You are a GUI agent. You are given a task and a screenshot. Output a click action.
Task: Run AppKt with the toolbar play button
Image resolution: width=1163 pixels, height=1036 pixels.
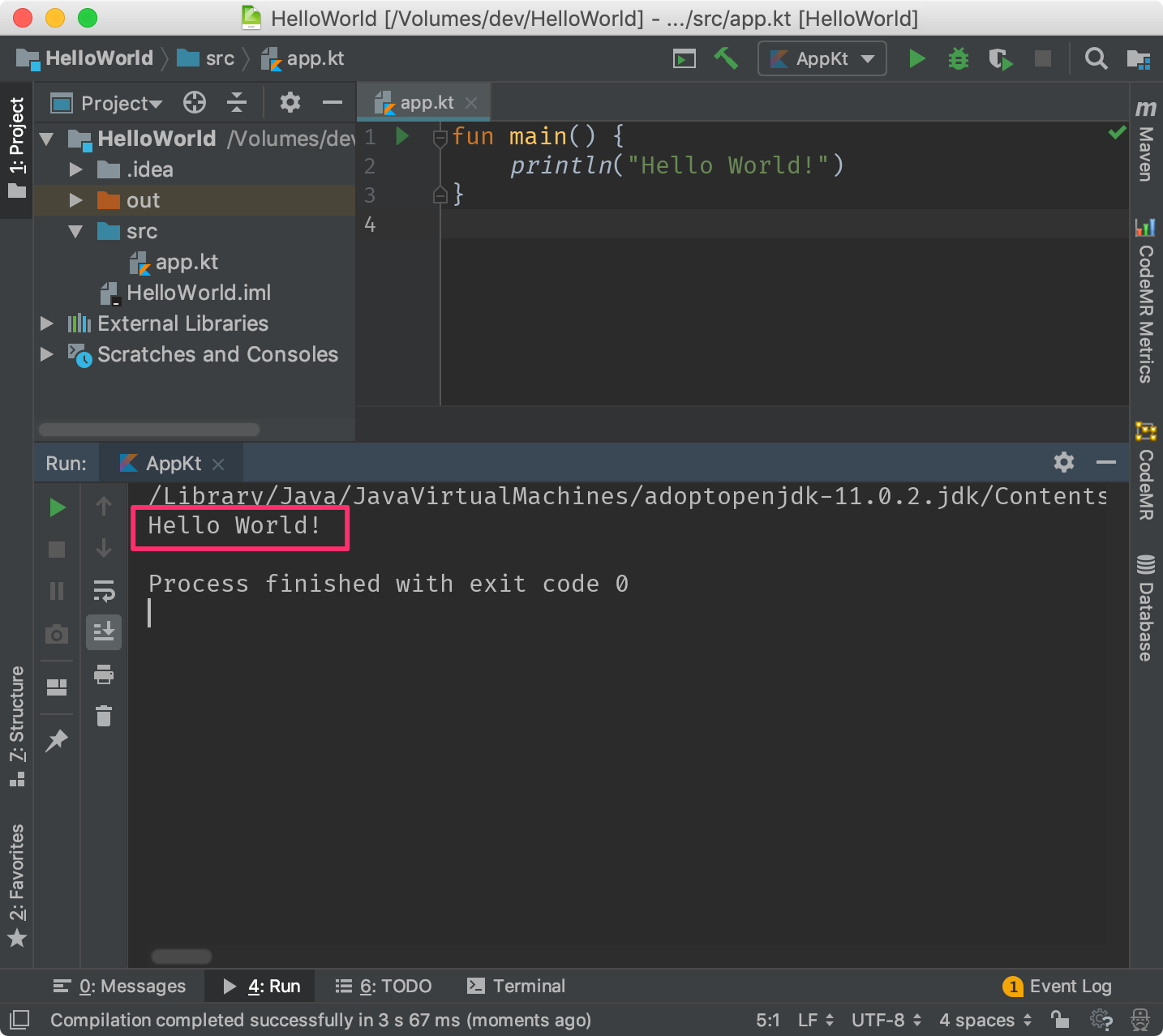pos(917,58)
